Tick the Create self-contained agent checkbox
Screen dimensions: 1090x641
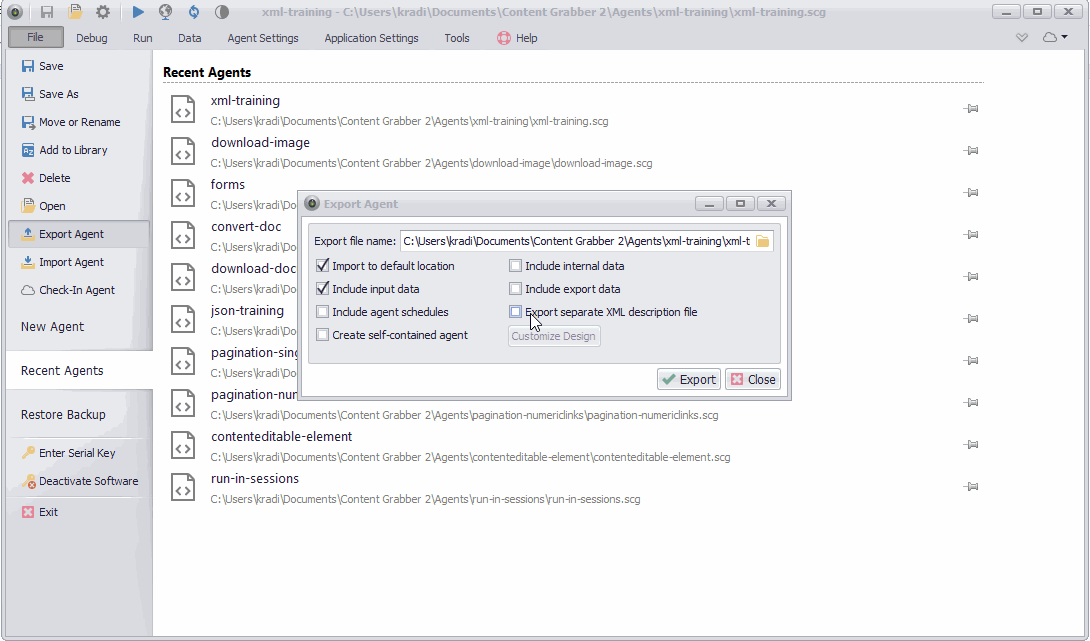(x=323, y=335)
